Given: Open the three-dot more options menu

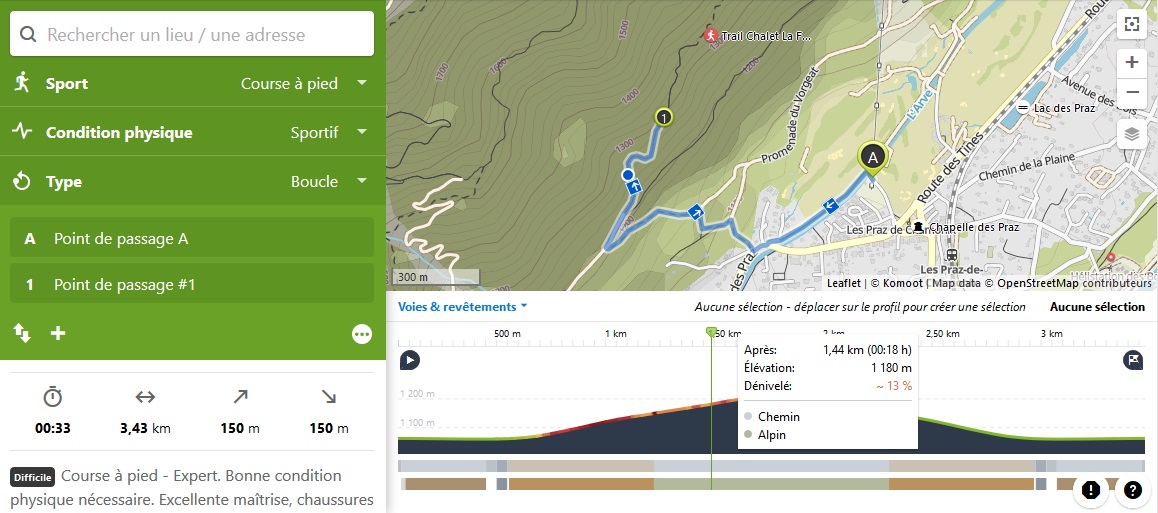Looking at the screenshot, I should pos(362,334).
